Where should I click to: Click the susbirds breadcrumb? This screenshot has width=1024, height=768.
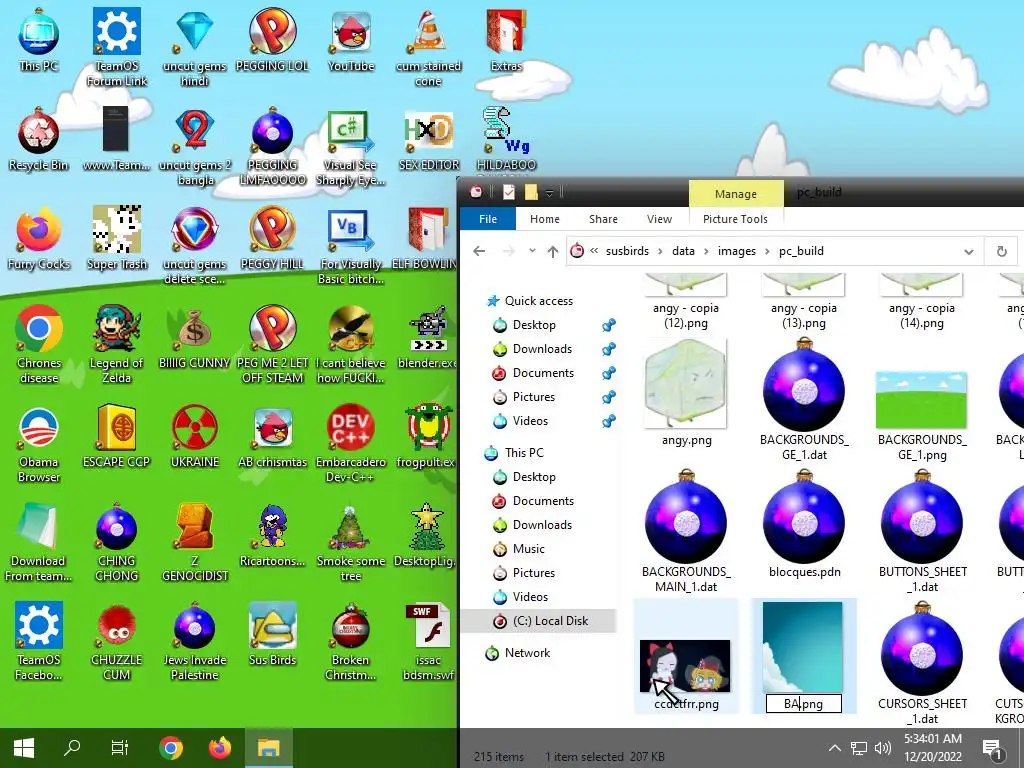point(627,251)
